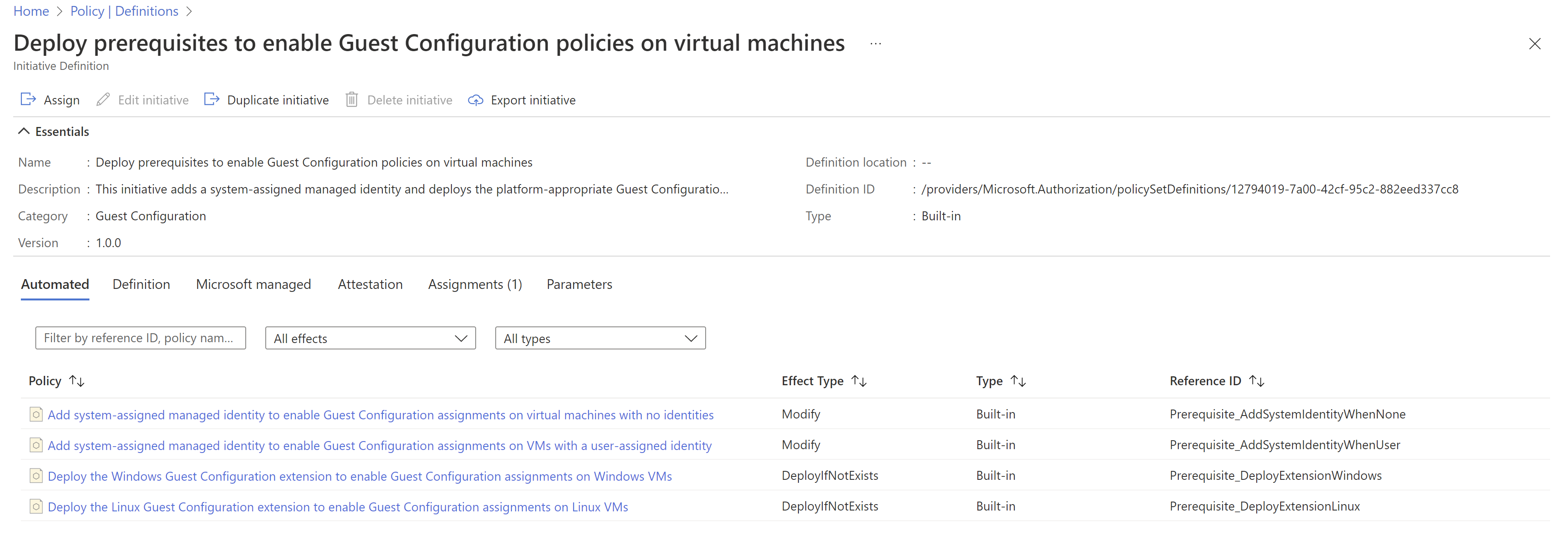Sort by Type column arrows
The height and width of the screenshot is (551, 1568).
coord(1018,381)
